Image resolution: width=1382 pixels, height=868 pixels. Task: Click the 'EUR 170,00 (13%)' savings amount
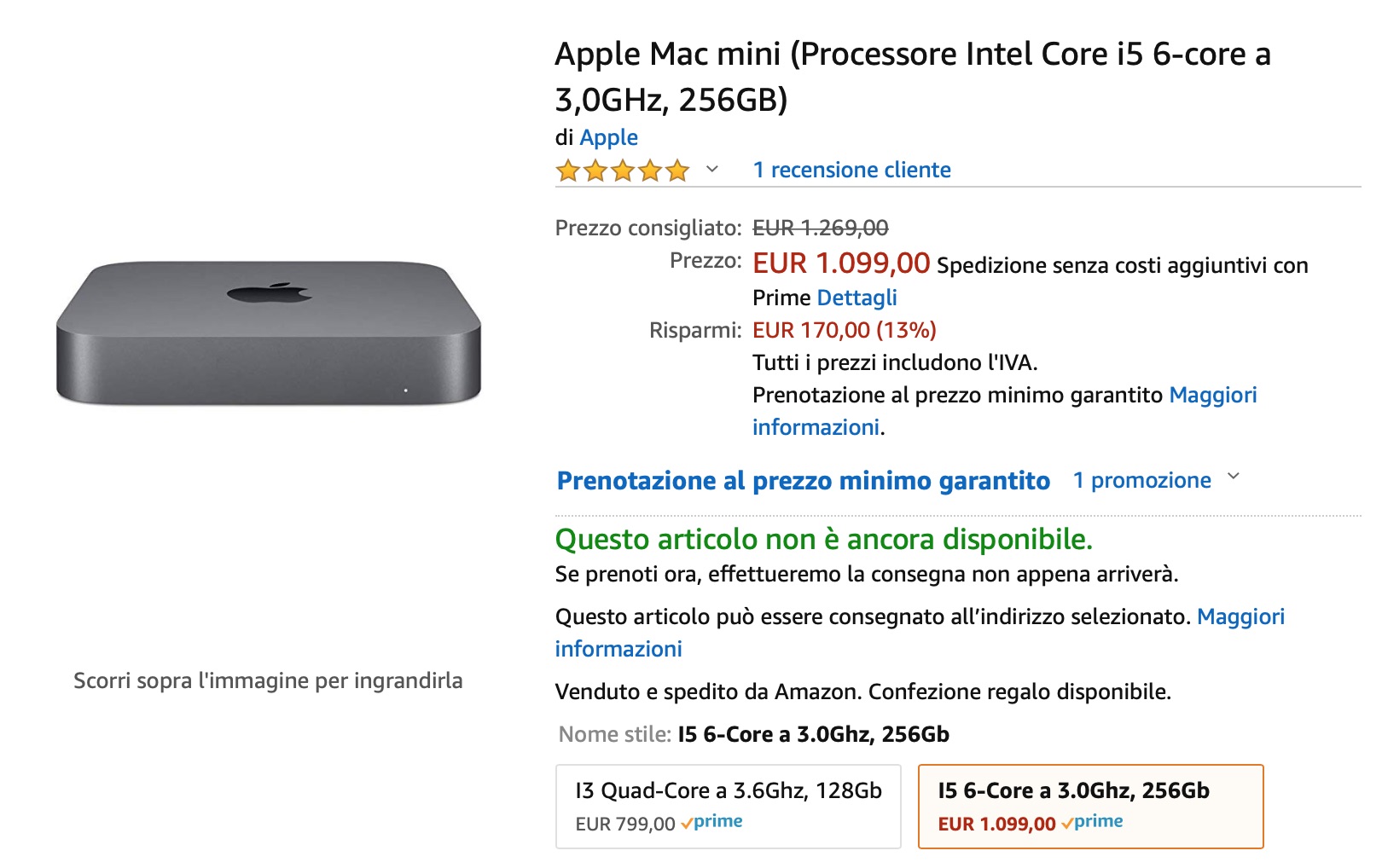[x=844, y=330]
